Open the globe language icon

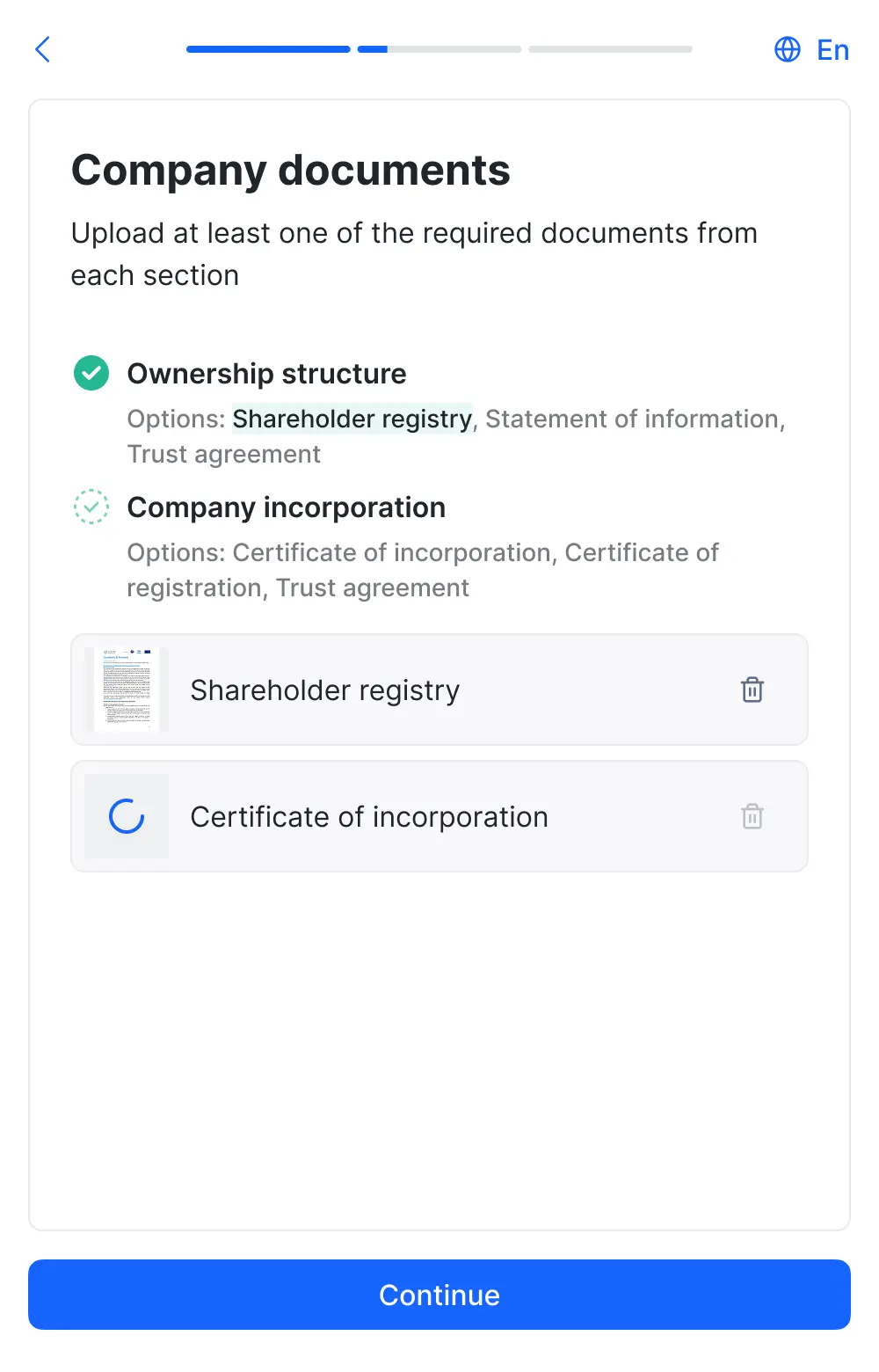(788, 49)
